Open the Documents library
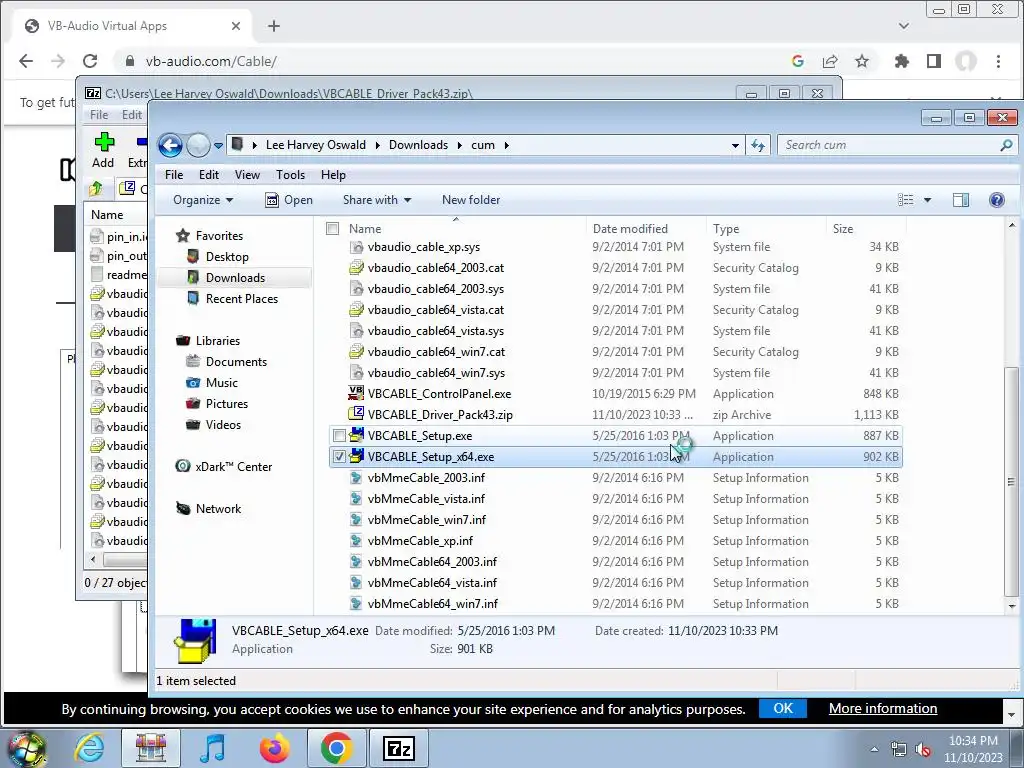The width and height of the screenshot is (1024, 768). (x=236, y=362)
